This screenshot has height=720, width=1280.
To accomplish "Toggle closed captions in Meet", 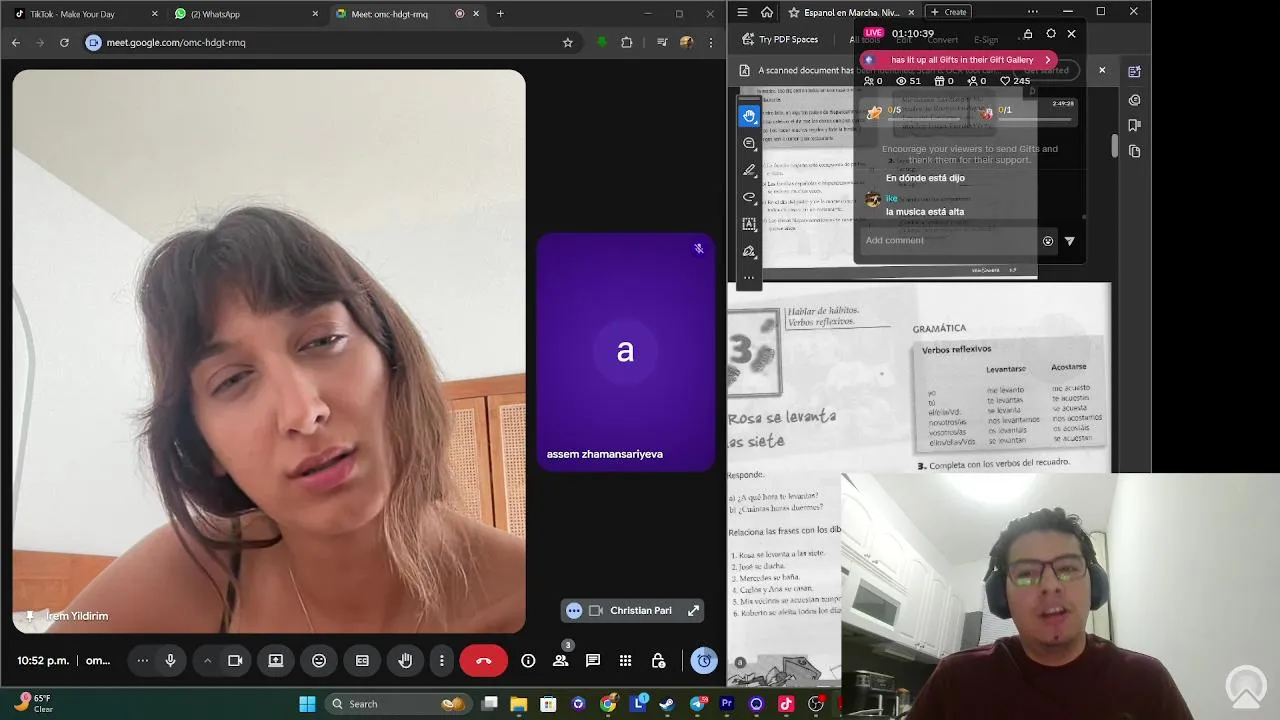I will 362,661.
